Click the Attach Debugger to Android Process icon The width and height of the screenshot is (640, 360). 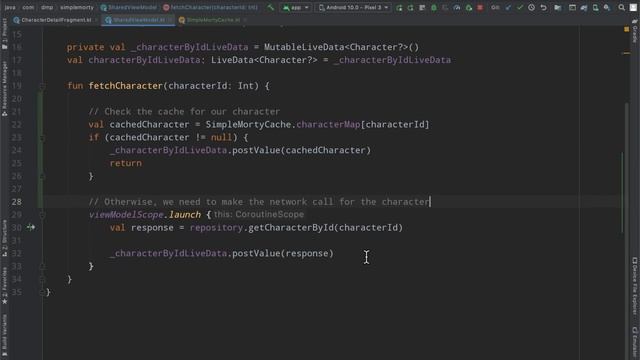point(469,7)
